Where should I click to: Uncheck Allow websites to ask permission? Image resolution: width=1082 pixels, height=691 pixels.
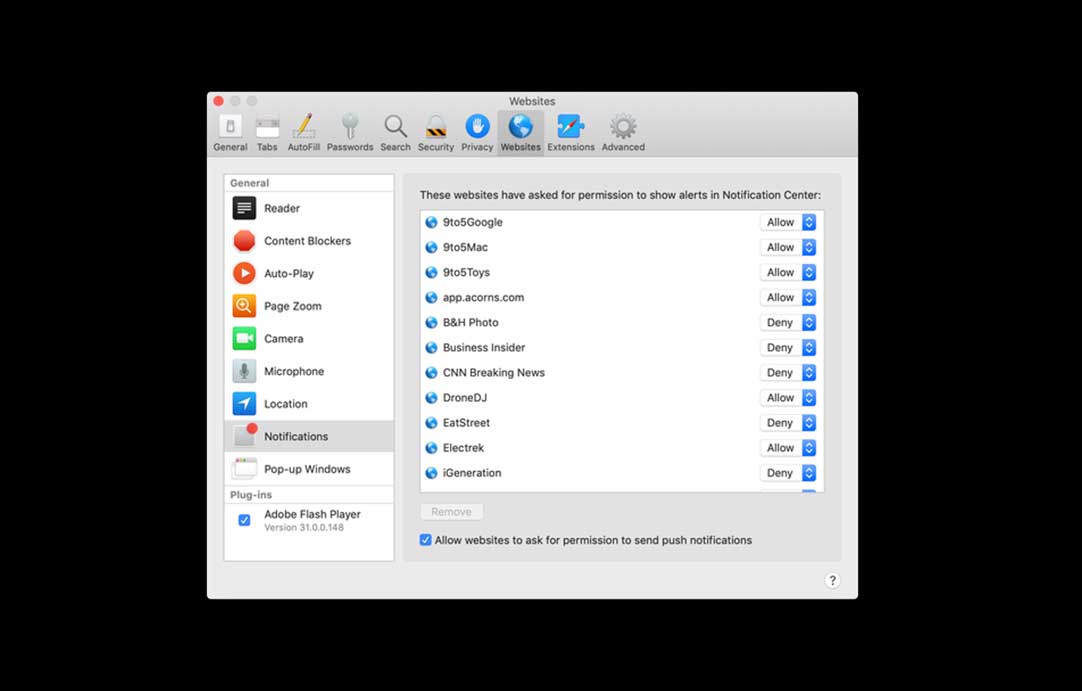[426, 540]
